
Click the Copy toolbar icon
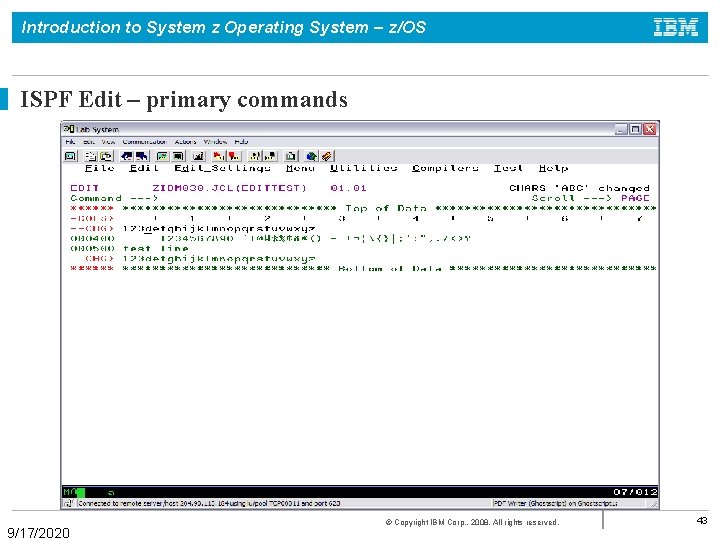[x=90, y=156]
